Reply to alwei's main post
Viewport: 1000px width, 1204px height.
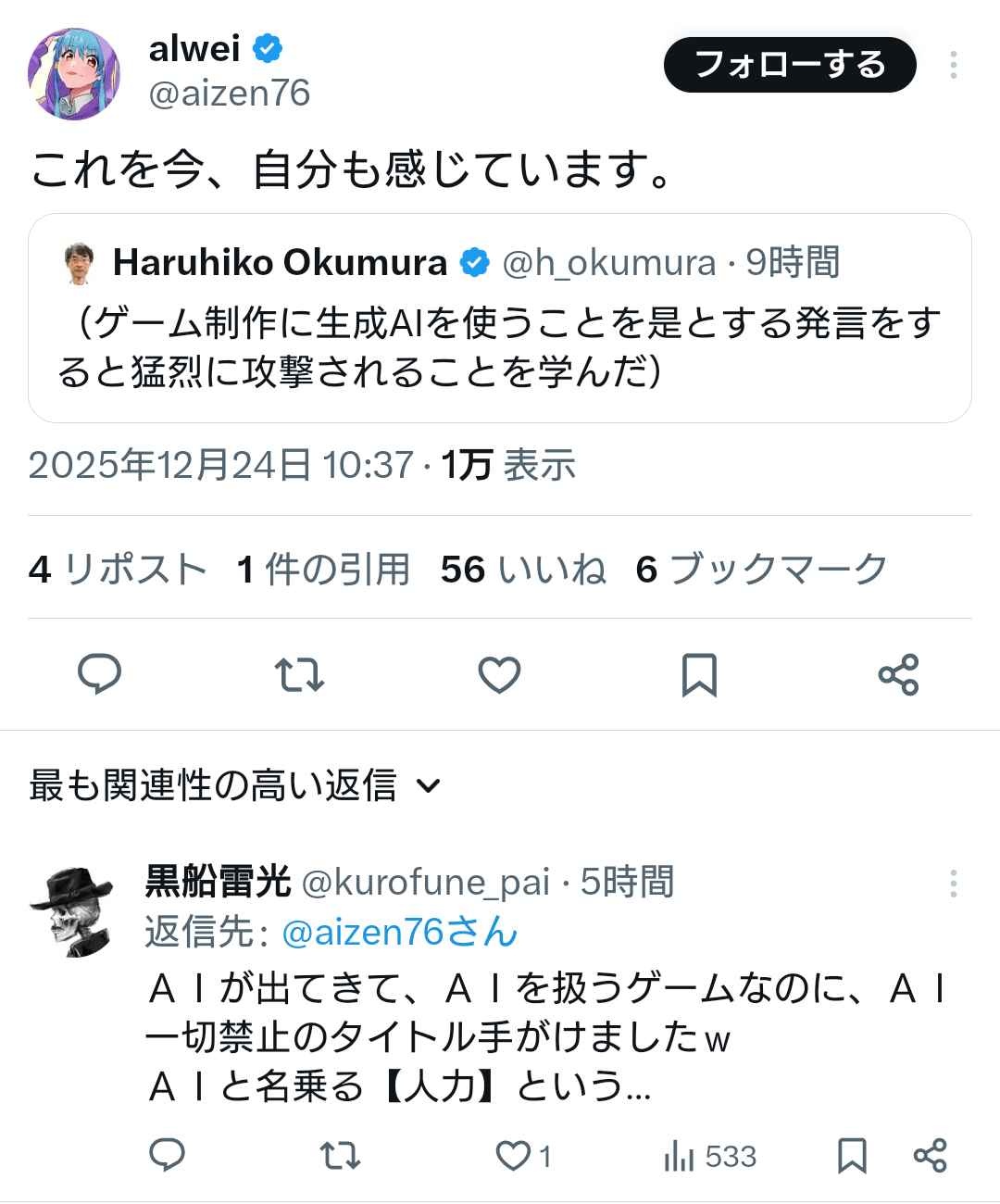pos(99,674)
